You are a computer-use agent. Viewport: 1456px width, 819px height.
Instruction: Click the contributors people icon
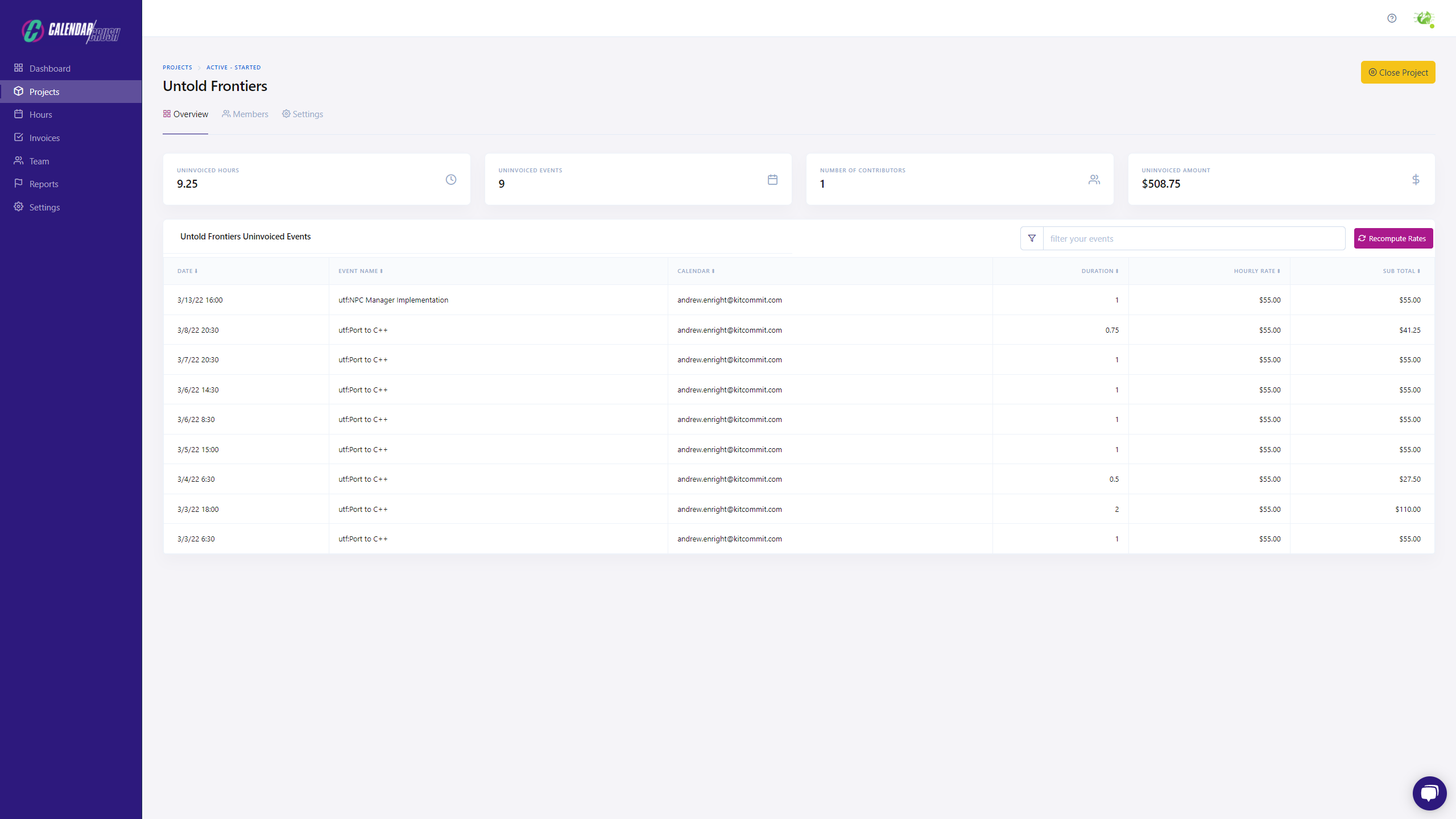tap(1094, 180)
